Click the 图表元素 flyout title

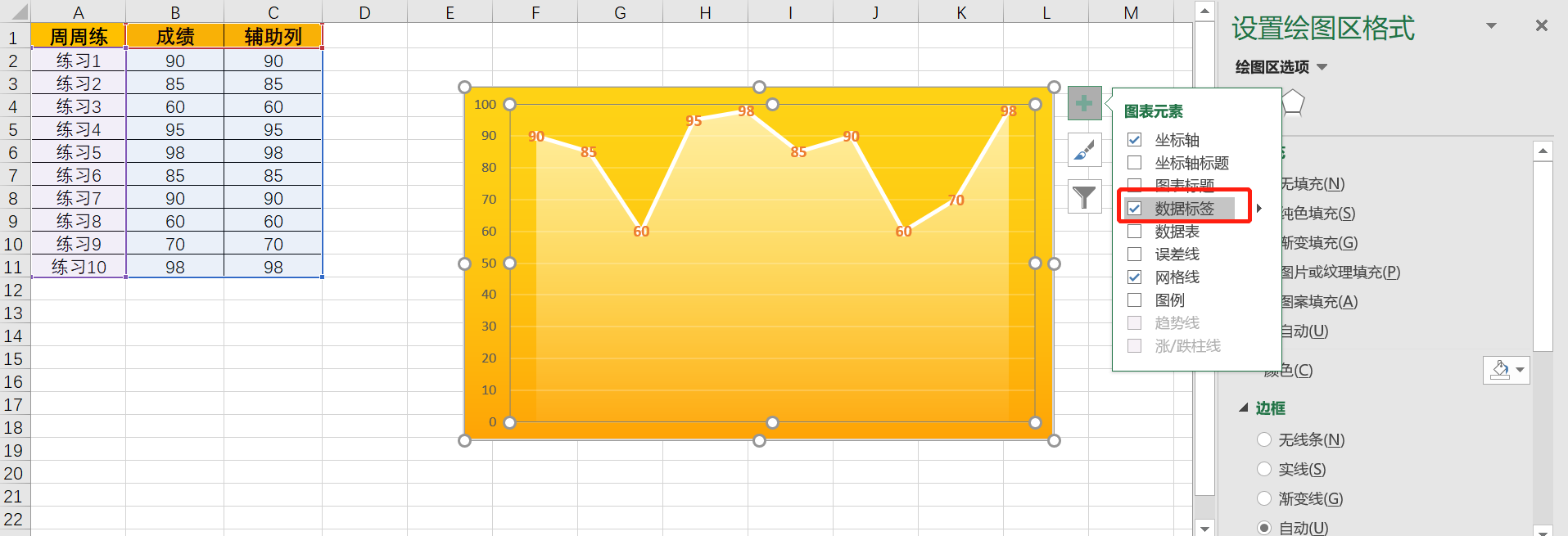click(1153, 111)
